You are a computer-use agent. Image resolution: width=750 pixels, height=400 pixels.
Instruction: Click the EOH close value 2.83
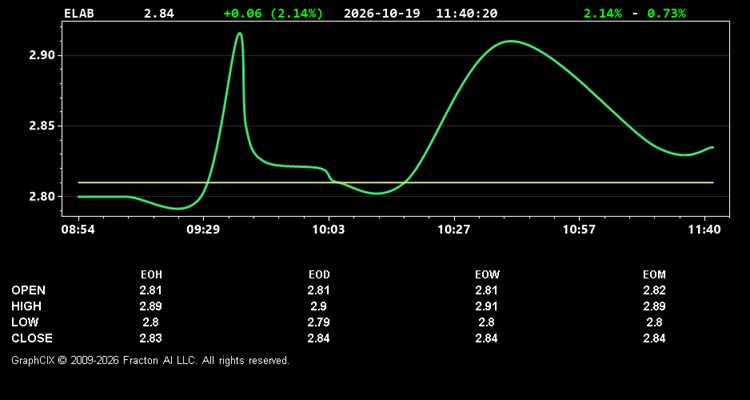pyautogui.click(x=151, y=338)
